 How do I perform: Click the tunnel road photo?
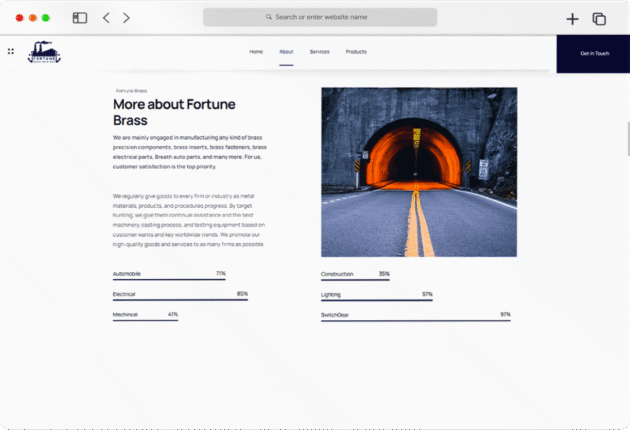click(x=418, y=172)
